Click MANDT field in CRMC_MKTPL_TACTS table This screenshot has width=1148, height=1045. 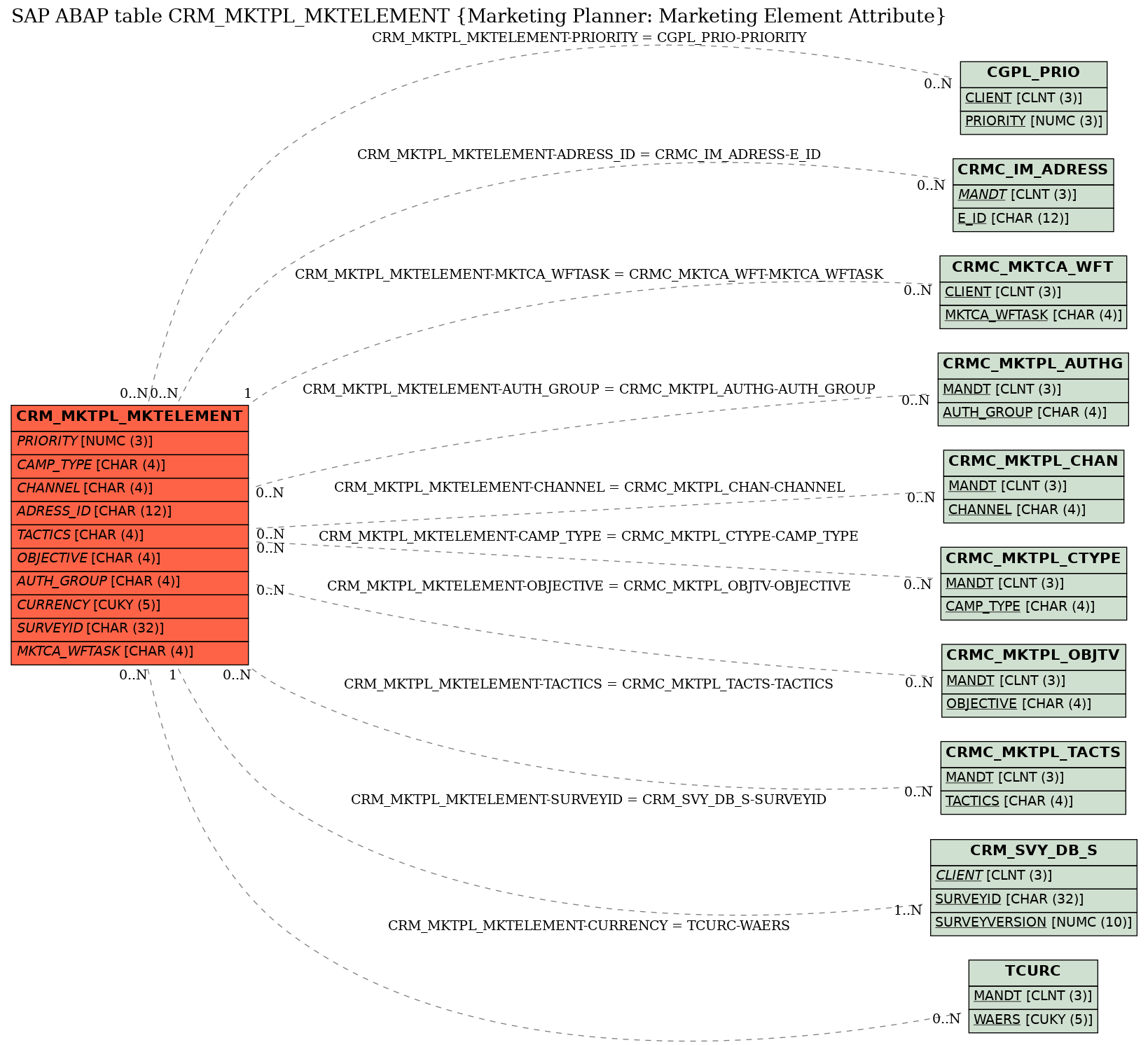tap(1033, 779)
